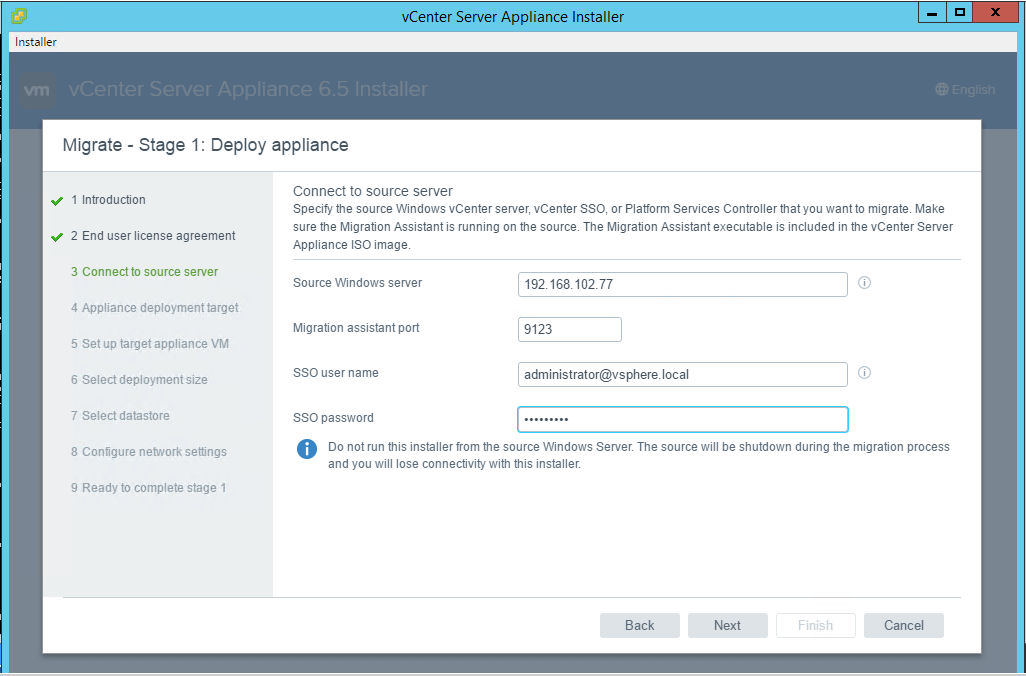Click the 'SSO password' label

click(333, 418)
